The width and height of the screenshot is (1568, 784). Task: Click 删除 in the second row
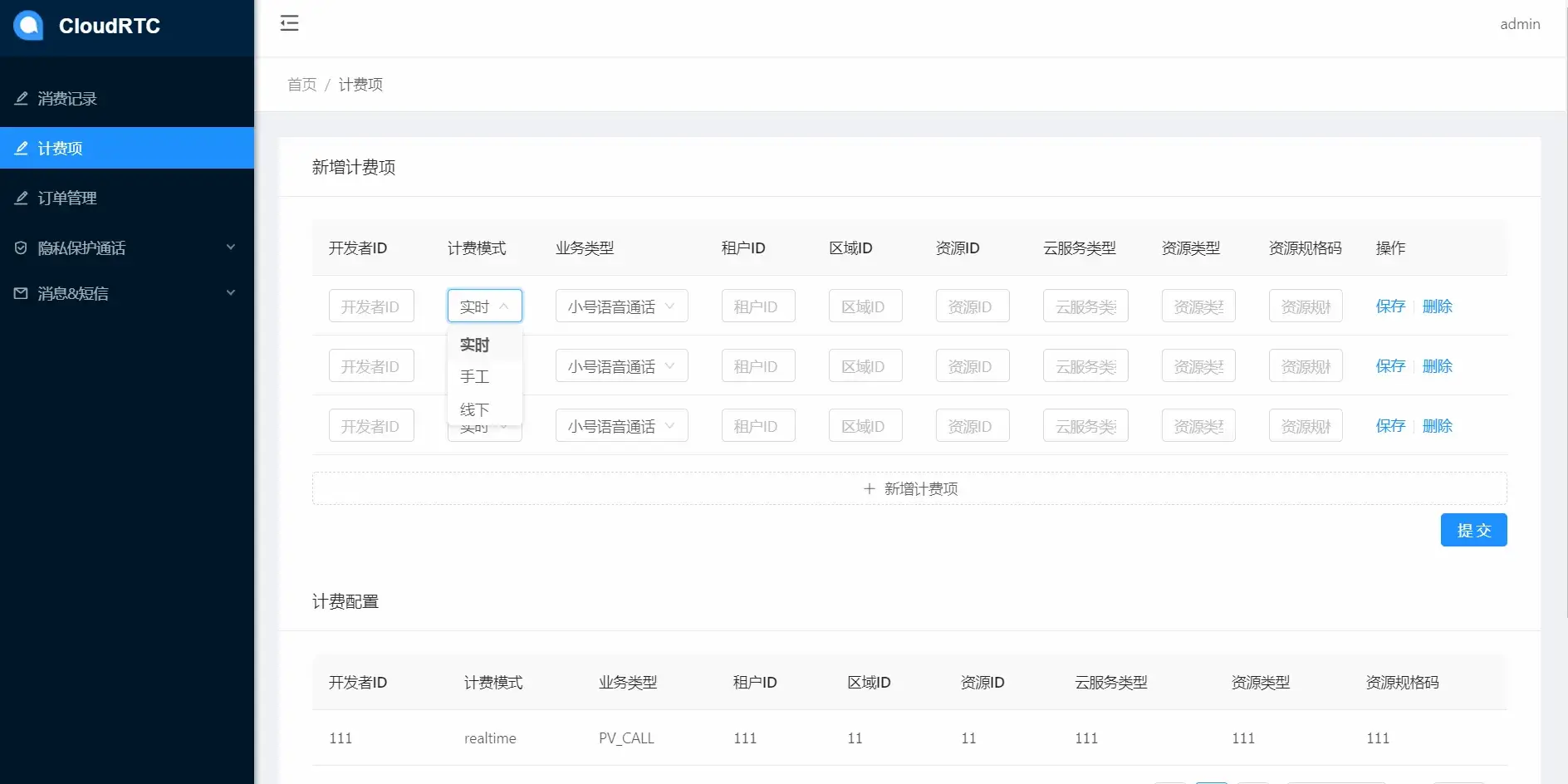point(1437,366)
